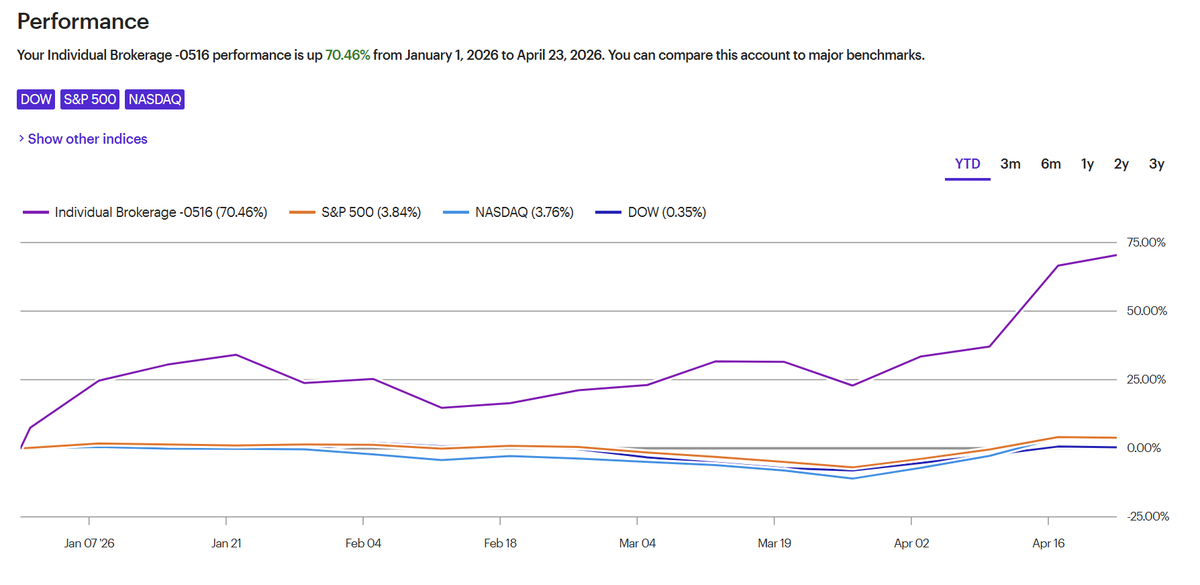This screenshot has height=585, width=1200.
Task: Select the YTD time range tab
Action: tap(967, 164)
